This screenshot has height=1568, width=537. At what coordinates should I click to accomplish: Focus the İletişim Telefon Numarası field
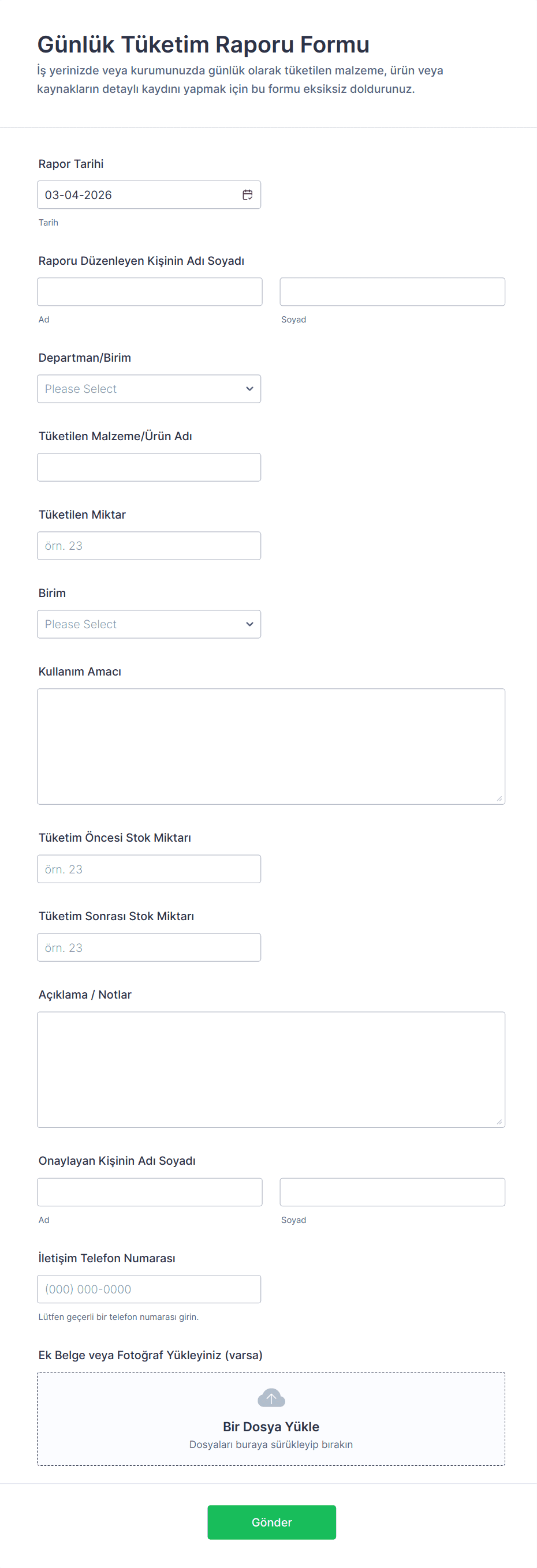(149, 1289)
